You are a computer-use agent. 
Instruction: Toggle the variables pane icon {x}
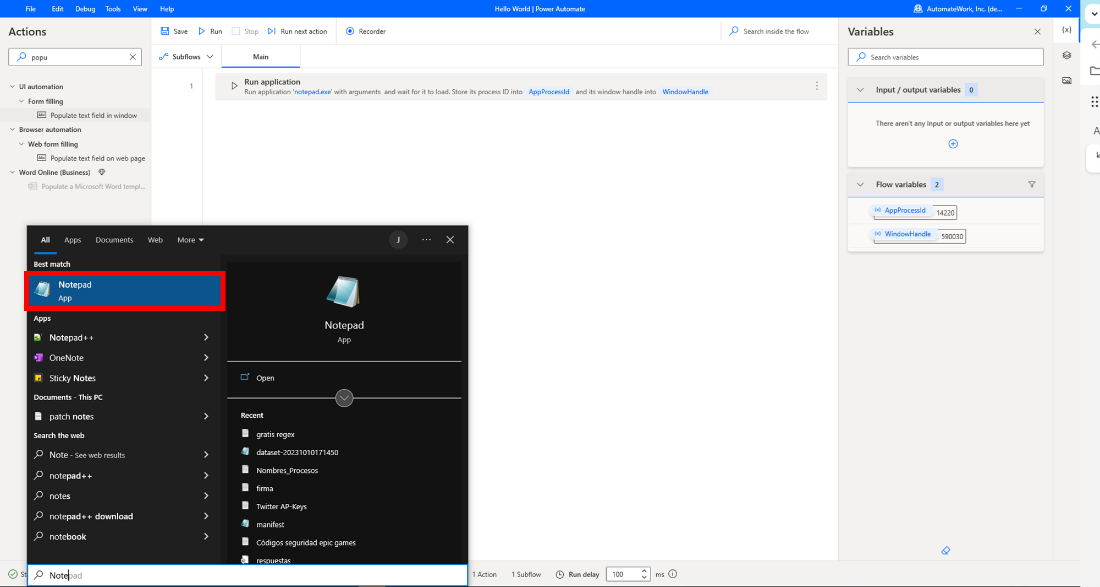1066,29
